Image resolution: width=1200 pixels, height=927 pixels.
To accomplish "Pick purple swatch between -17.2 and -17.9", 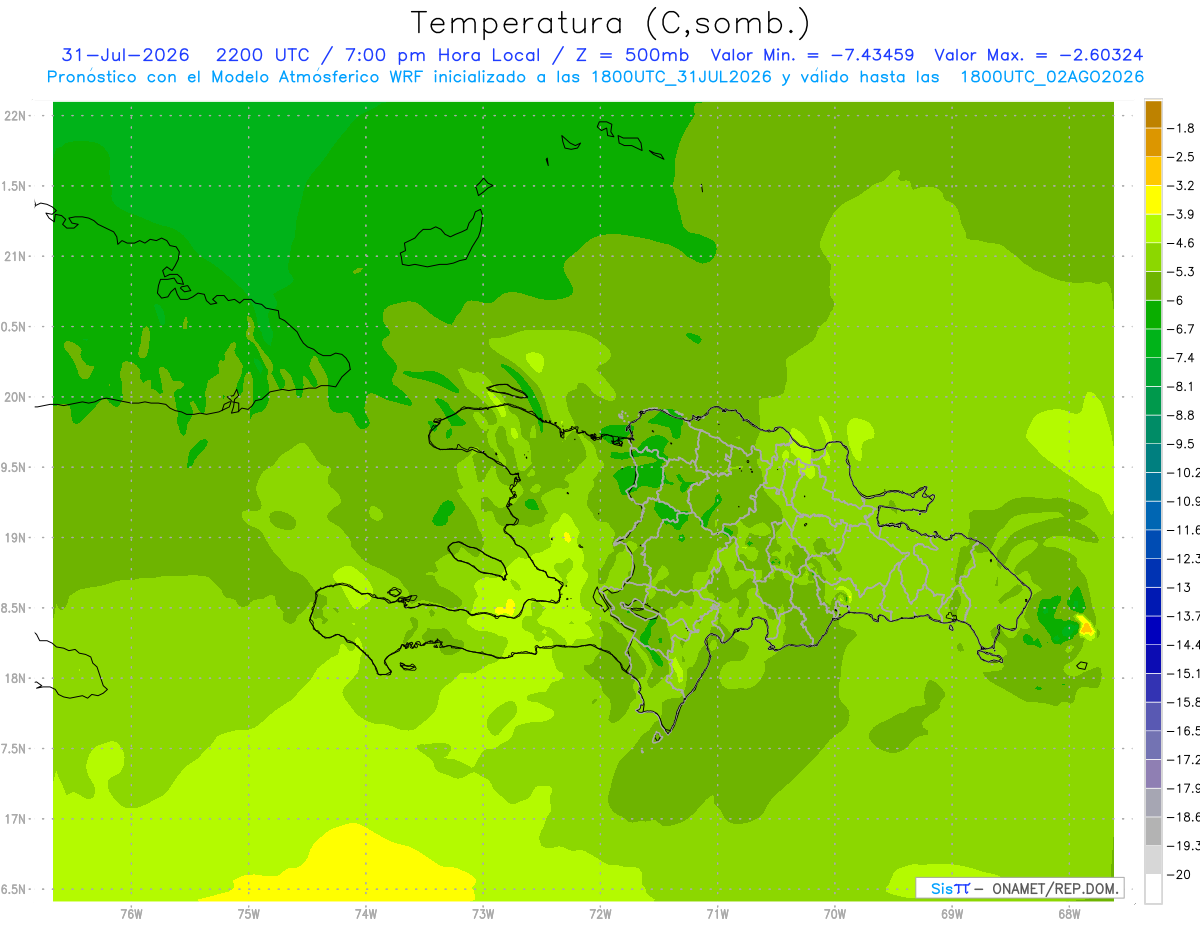I will (1153, 773).
